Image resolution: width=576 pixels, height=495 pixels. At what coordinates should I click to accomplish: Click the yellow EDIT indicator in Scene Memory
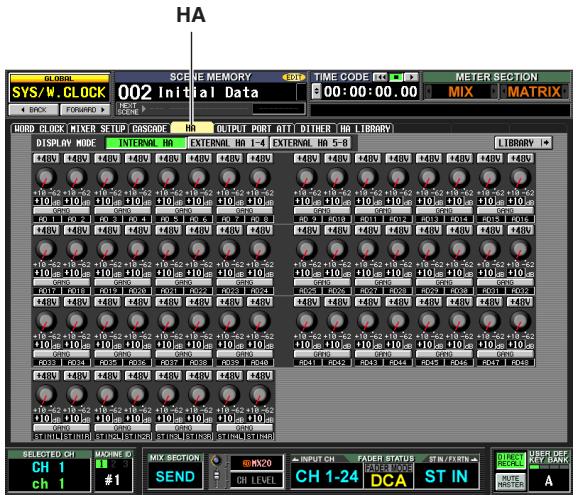tap(294, 77)
